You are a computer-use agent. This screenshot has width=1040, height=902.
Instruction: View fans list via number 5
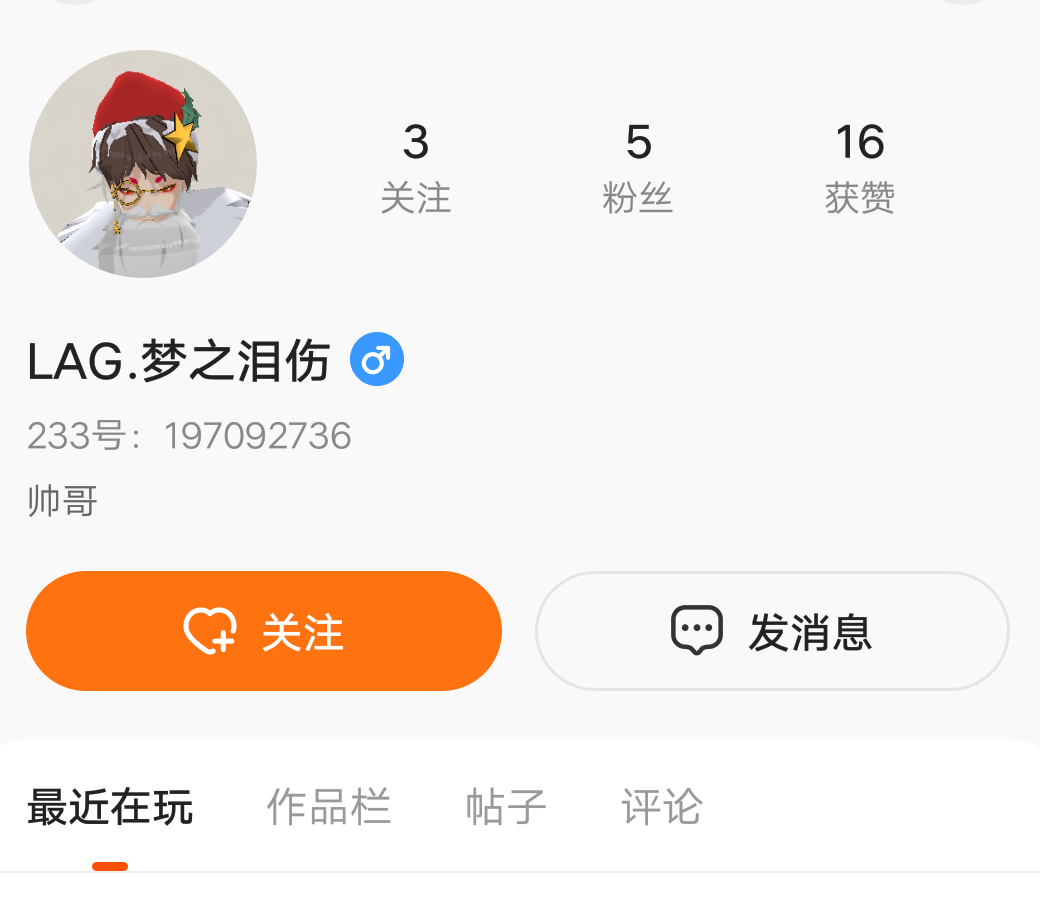[639, 142]
